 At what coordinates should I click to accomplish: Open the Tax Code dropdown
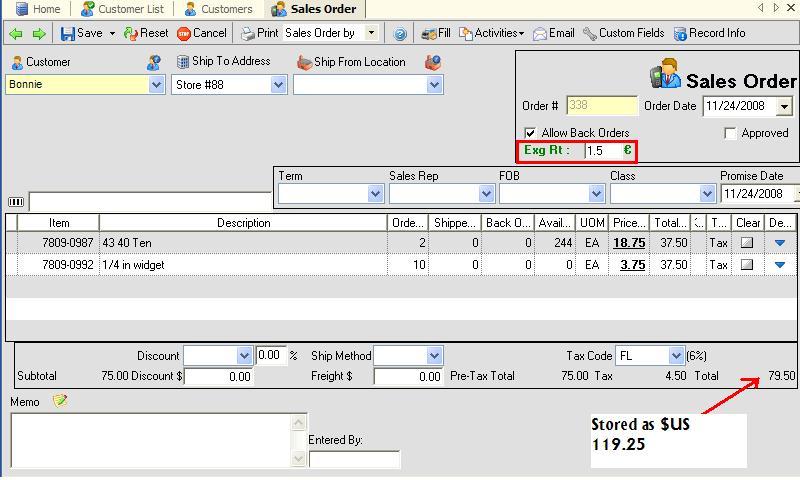point(676,356)
